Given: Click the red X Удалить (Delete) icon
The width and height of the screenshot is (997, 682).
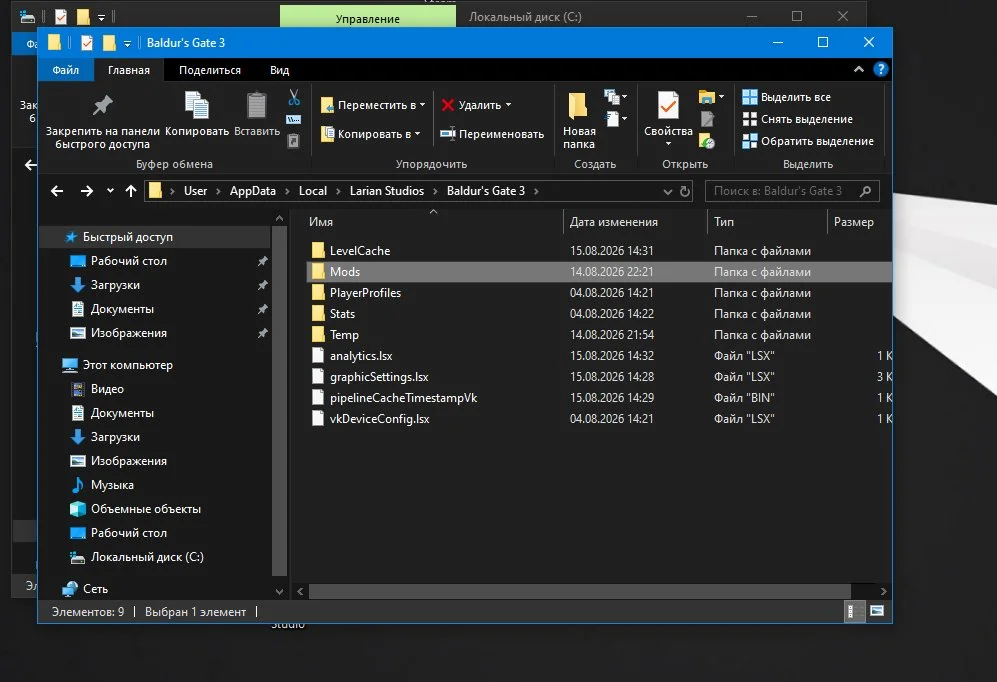Looking at the screenshot, I should point(448,105).
